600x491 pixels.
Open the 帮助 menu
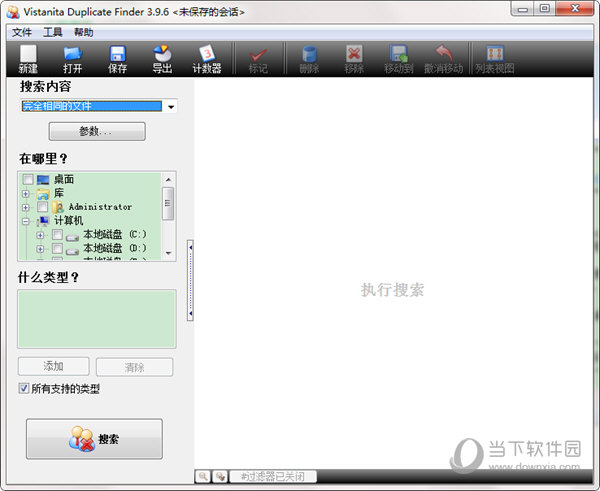click(x=84, y=32)
